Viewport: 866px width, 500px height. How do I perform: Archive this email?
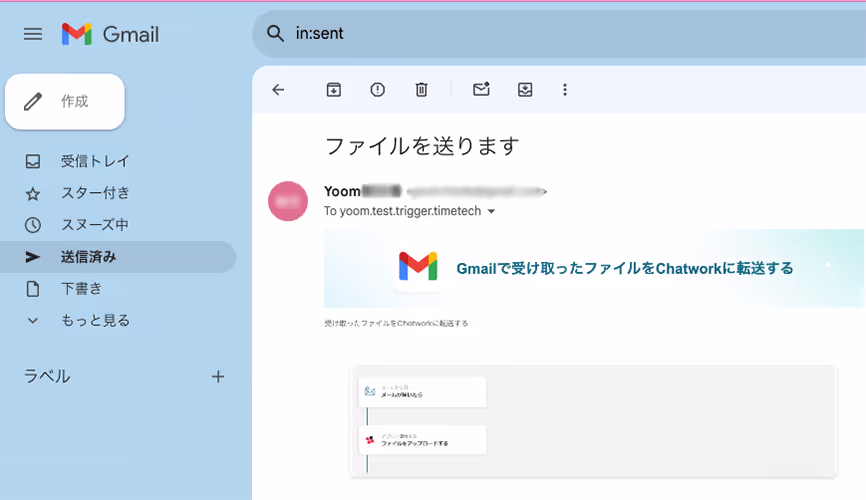click(334, 90)
